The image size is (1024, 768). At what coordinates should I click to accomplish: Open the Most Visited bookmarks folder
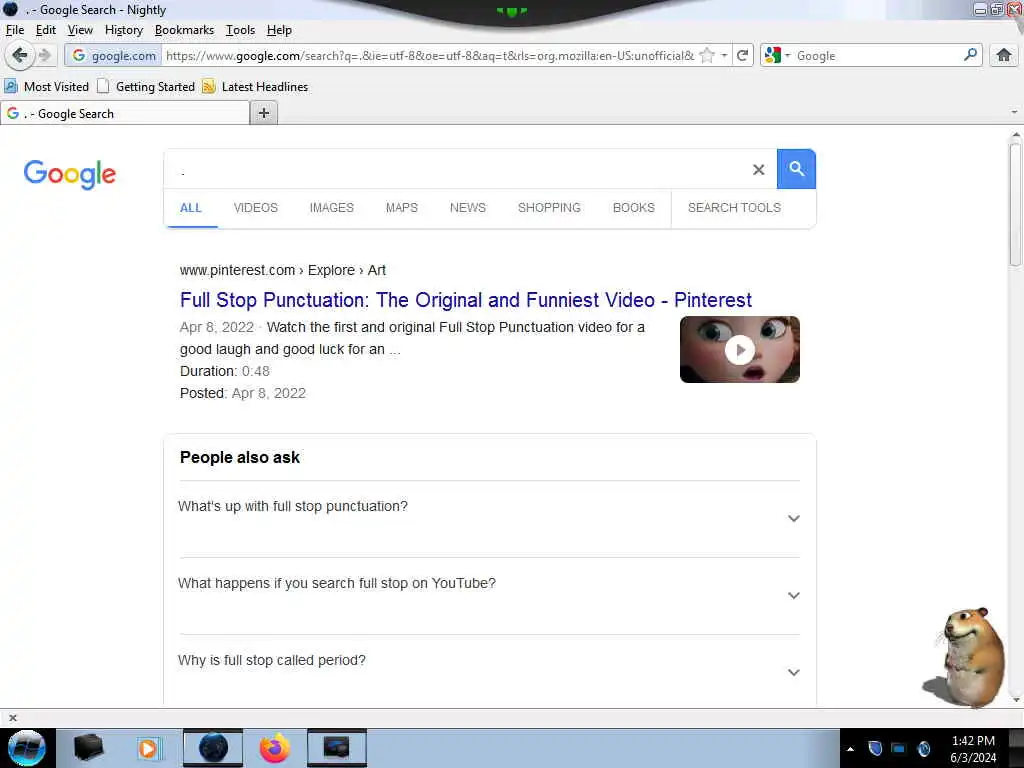pyautogui.click(x=47, y=86)
